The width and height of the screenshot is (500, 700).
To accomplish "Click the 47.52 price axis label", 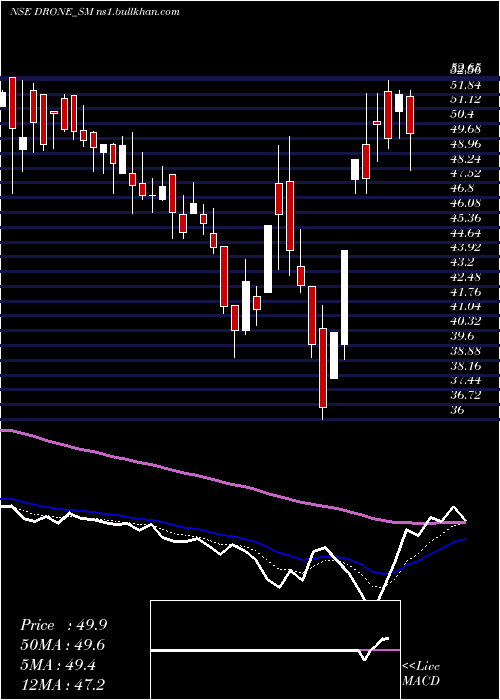I will pos(466,174).
